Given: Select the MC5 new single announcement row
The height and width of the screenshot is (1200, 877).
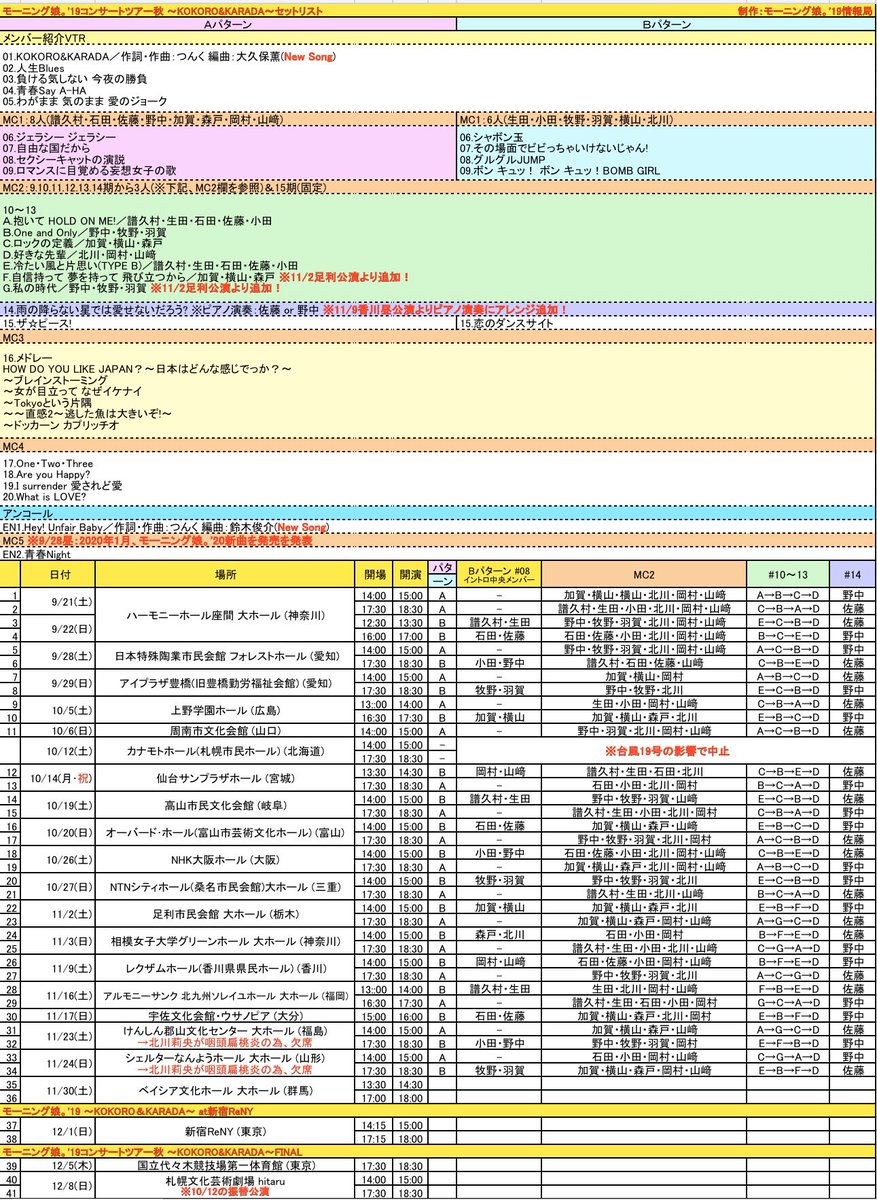Looking at the screenshot, I should 437,540.
